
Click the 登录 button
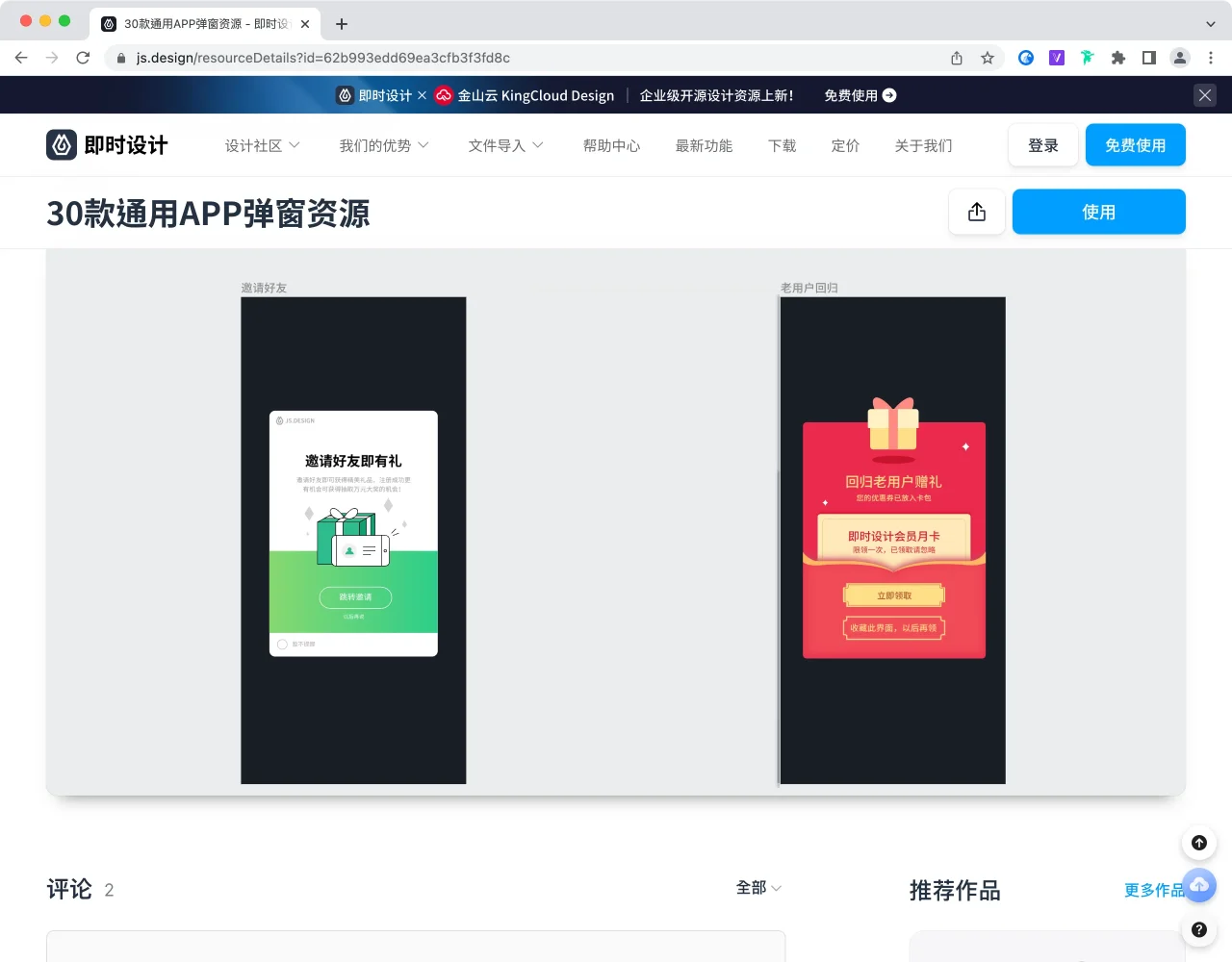1043,145
